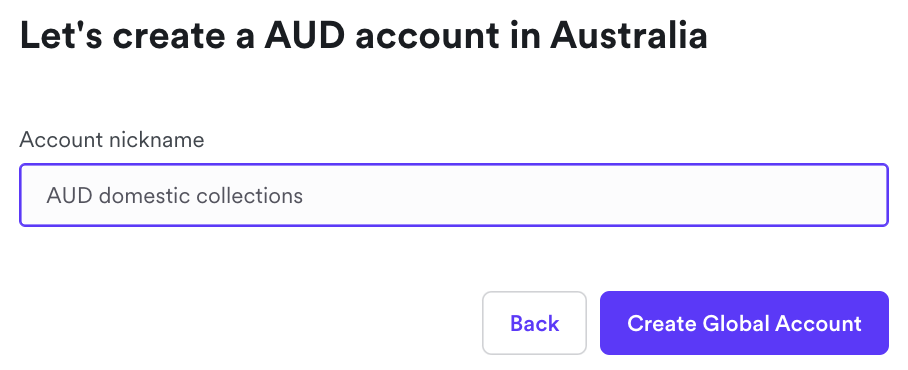The height and width of the screenshot is (370, 908).
Task: Activate the field below the Account nickname label
Action: [x=453, y=195]
